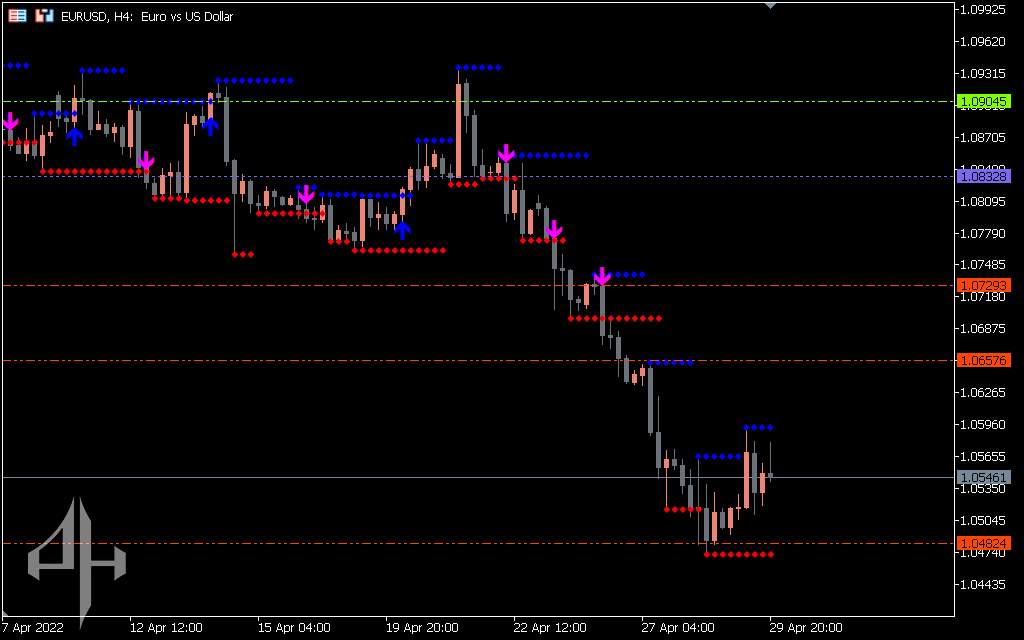Select the green 1.09045 price label

pyautogui.click(x=984, y=101)
